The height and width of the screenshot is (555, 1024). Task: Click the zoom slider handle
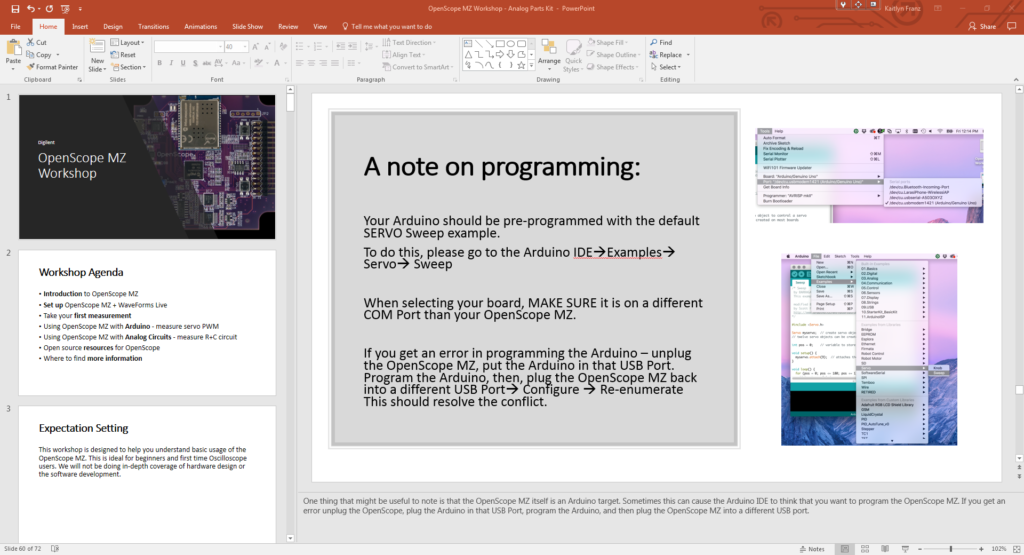point(951,549)
